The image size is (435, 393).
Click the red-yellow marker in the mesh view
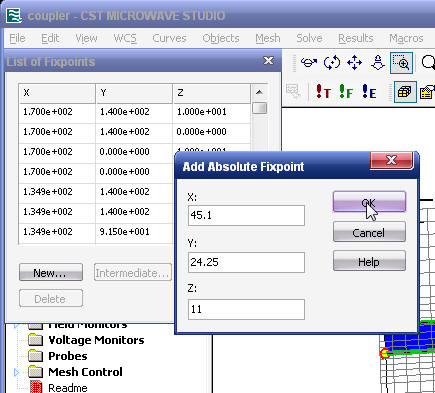point(384,353)
